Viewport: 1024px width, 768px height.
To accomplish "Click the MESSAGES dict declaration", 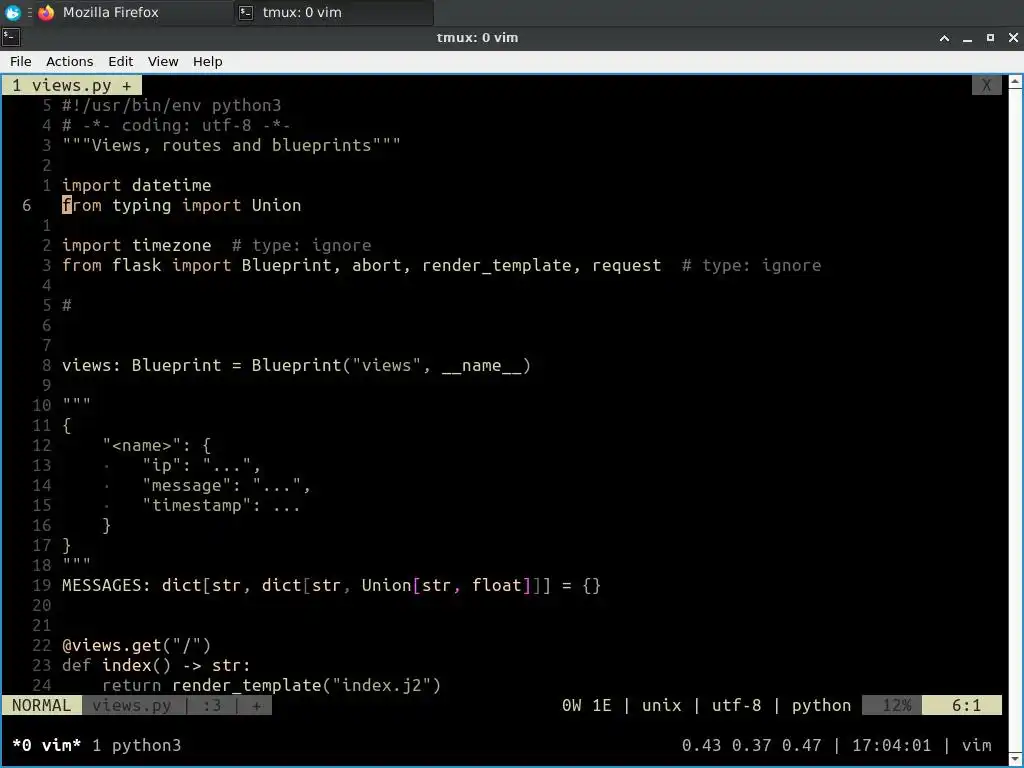I will [331, 585].
